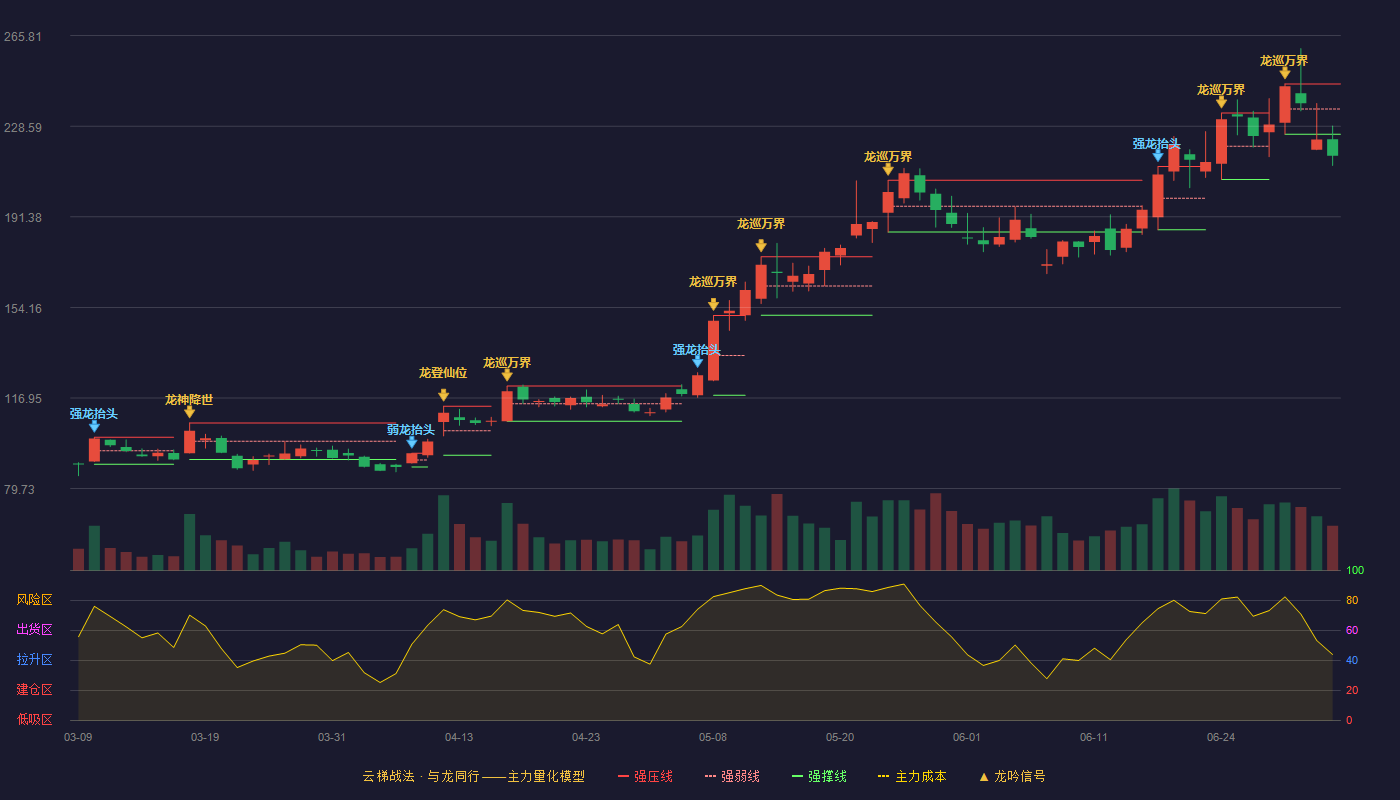This screenshot has width=1400, height=800.
Task: Click the 龙神降世 signal arrow marker
Action: point(189,412)
